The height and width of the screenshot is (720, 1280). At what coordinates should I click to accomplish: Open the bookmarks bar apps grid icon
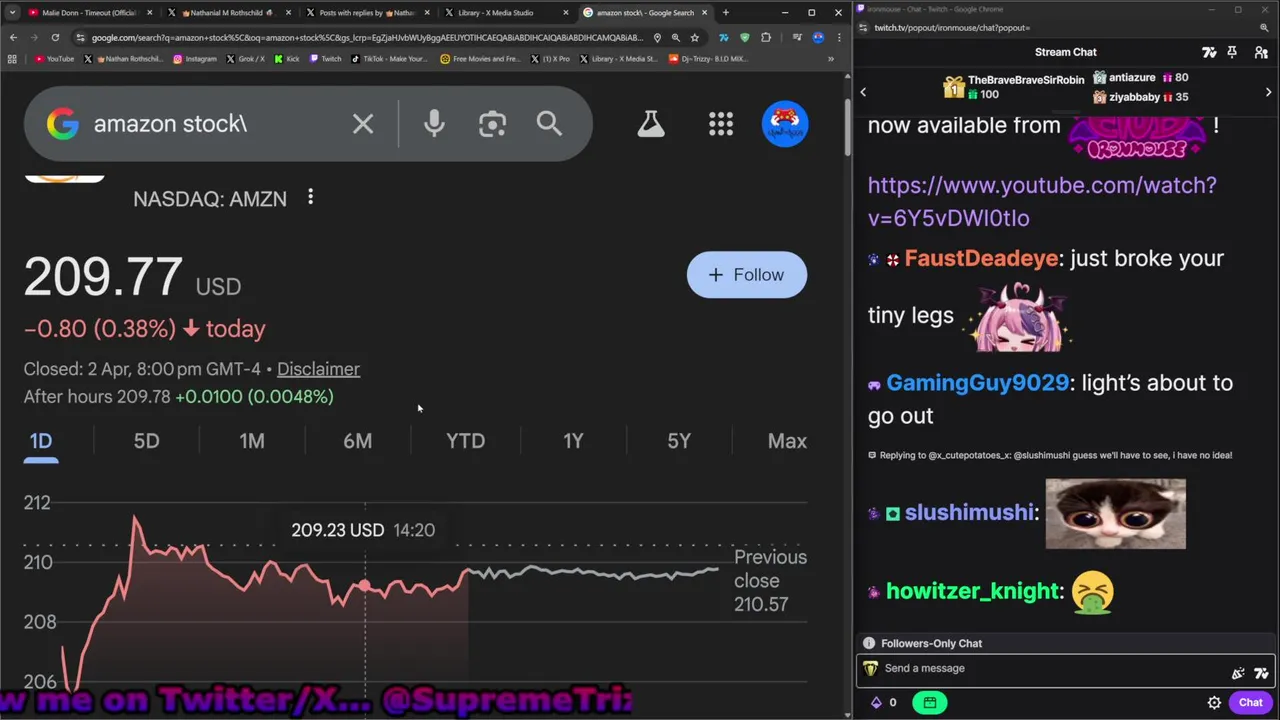(x=12, y=59)
